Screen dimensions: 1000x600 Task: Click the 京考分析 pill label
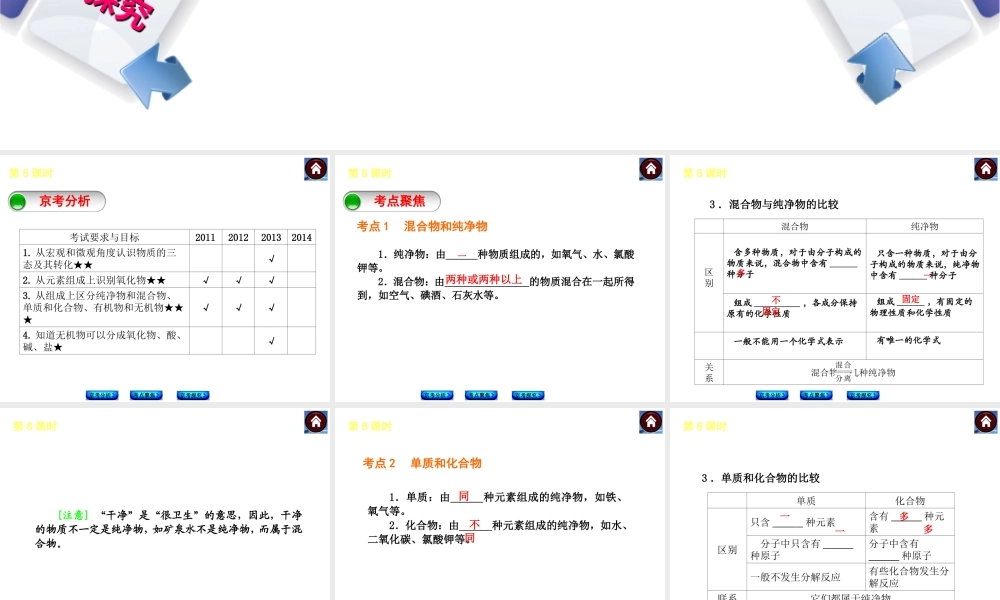coord(57,201)
